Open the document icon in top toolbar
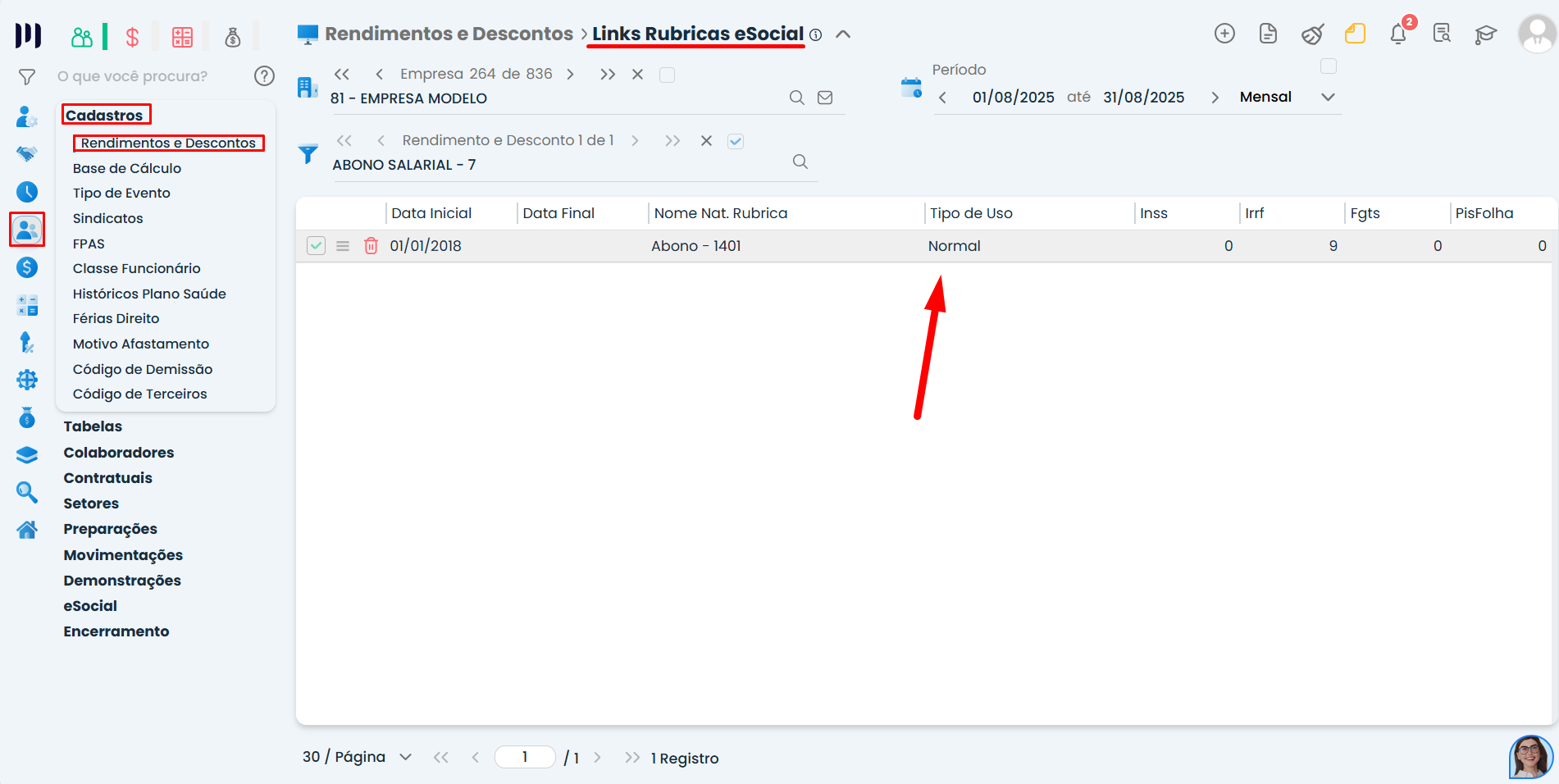The height and width of the screenshot is (784, 1559). [1268, 34]
